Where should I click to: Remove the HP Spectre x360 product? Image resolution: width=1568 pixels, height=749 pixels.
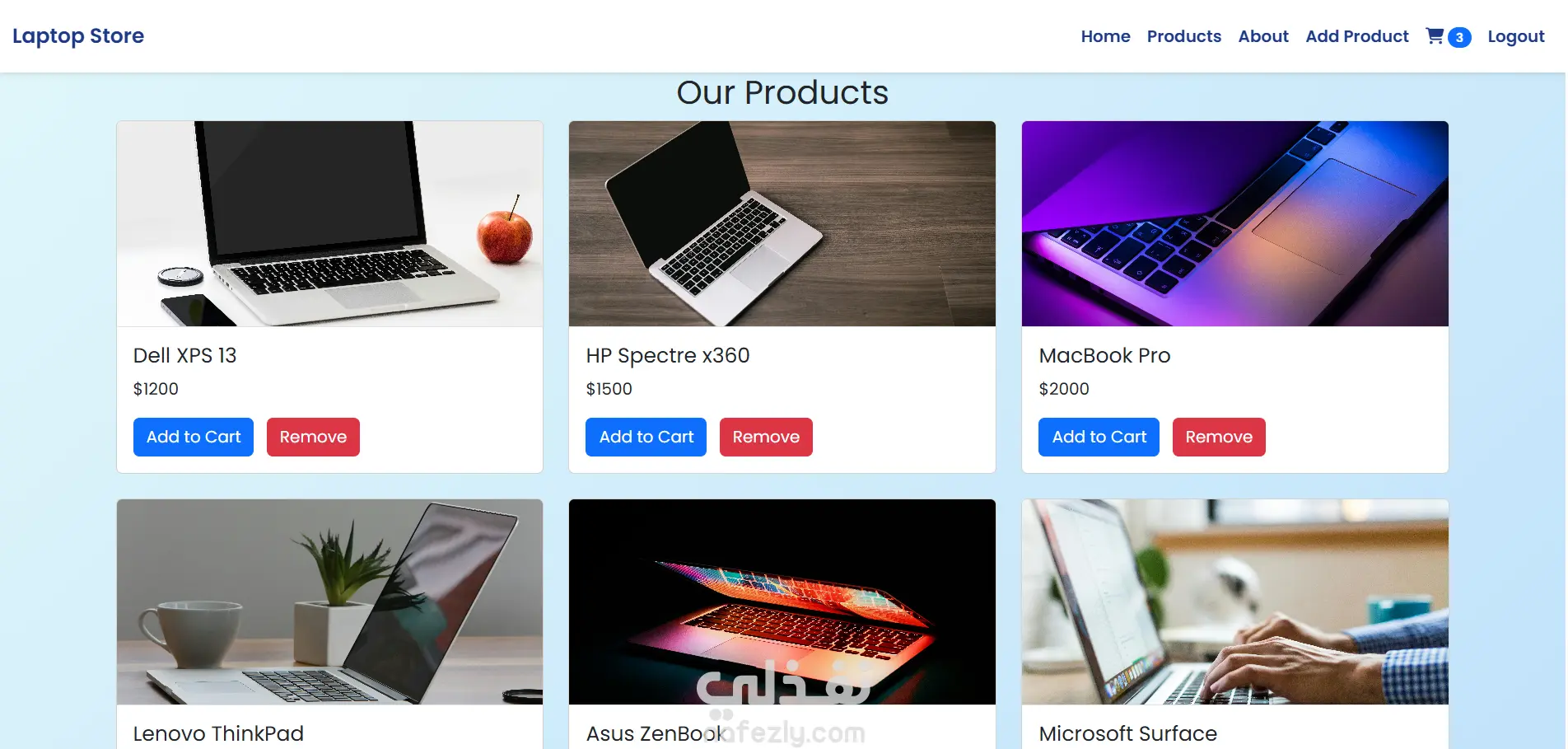point(766,437)
